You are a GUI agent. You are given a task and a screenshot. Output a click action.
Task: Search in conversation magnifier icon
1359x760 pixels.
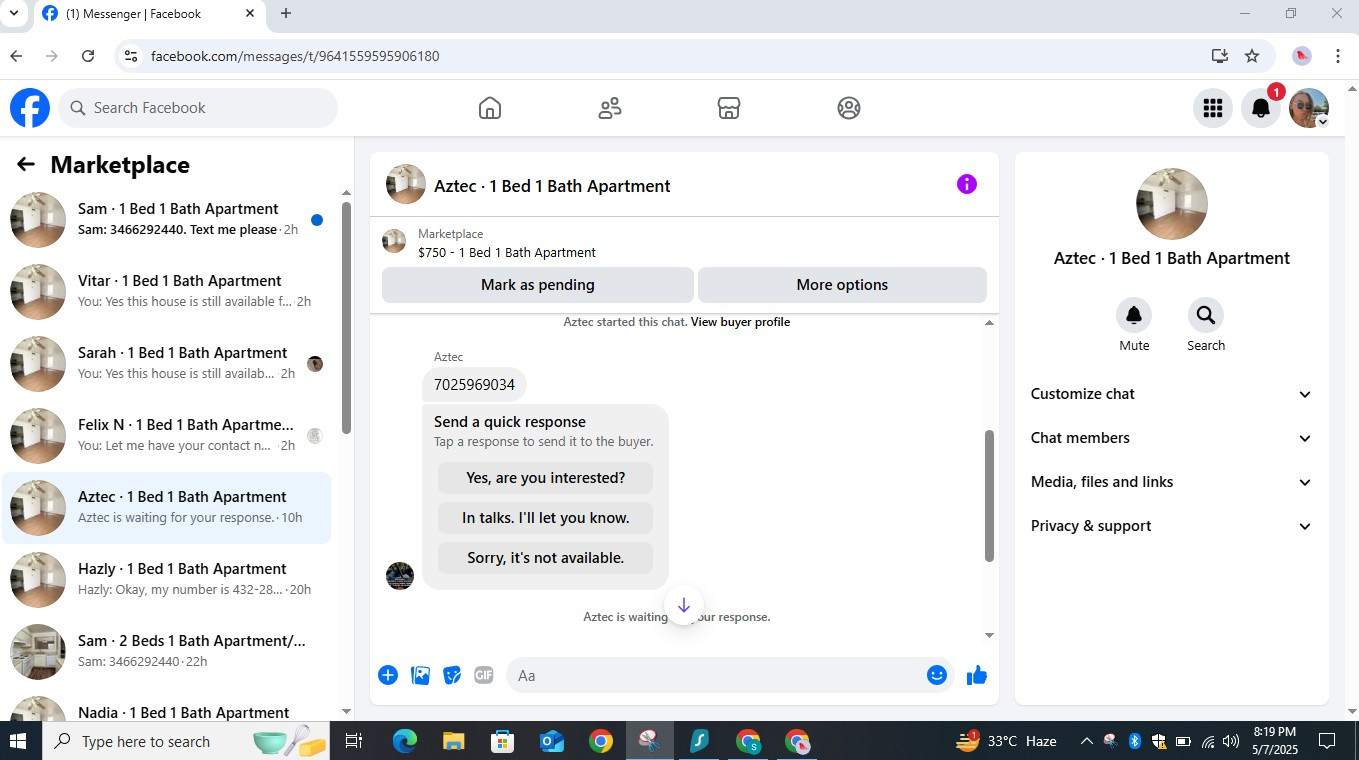point(1206,315)
